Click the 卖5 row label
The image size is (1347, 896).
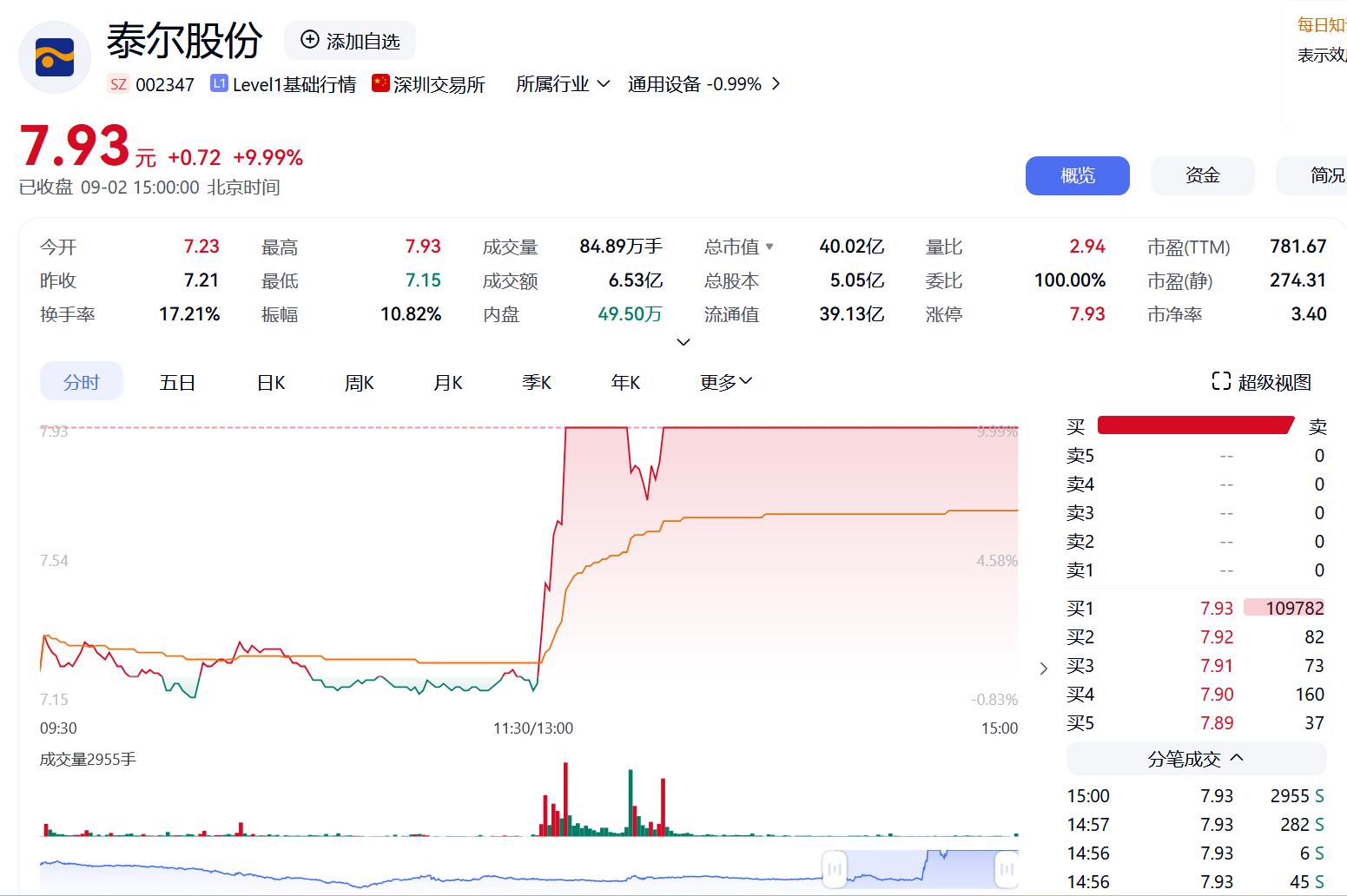[x=1080, y=456]
